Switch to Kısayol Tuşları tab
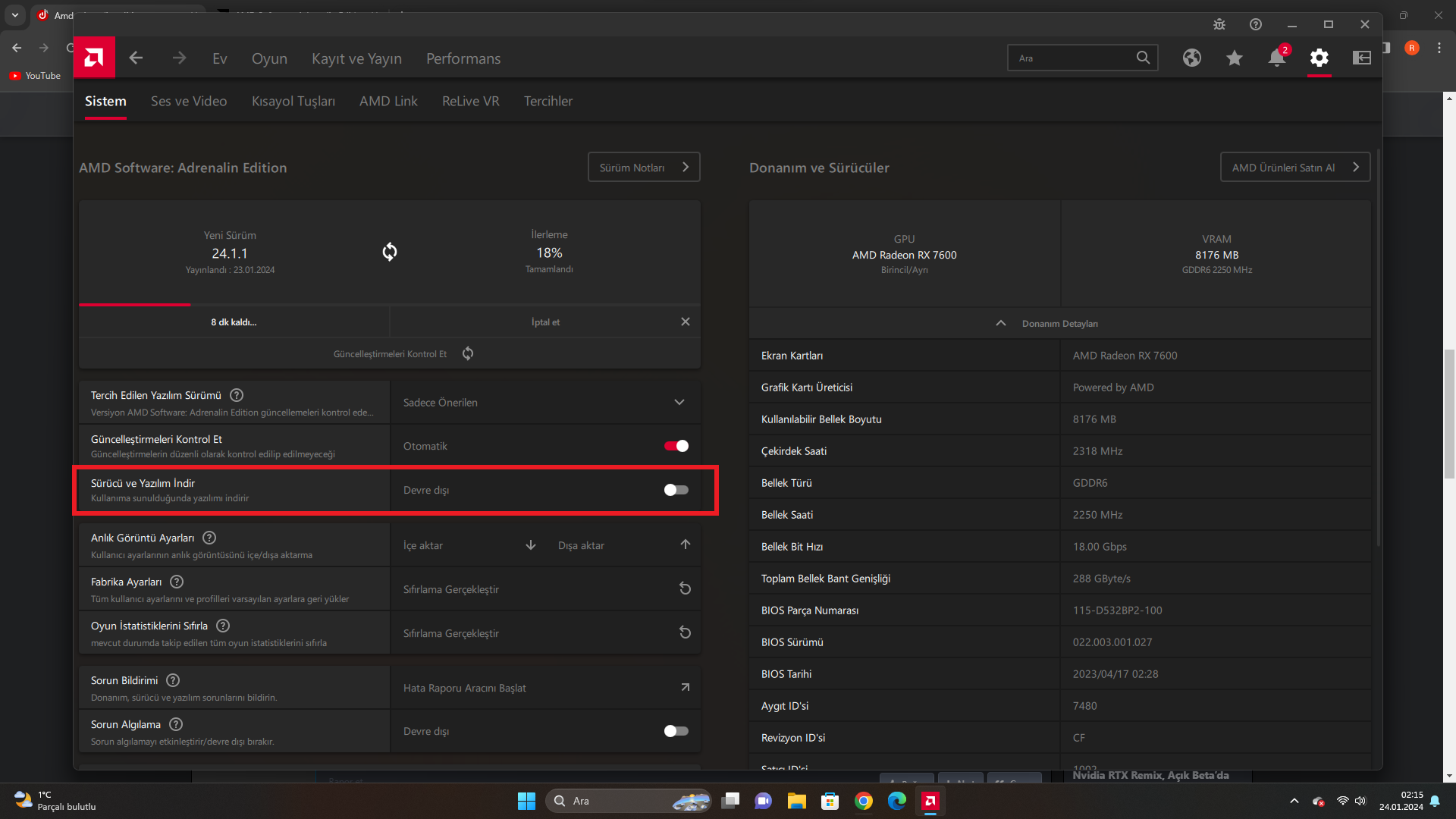Image resolution: width=1456 pixels, height=819 pixels. 293,101
